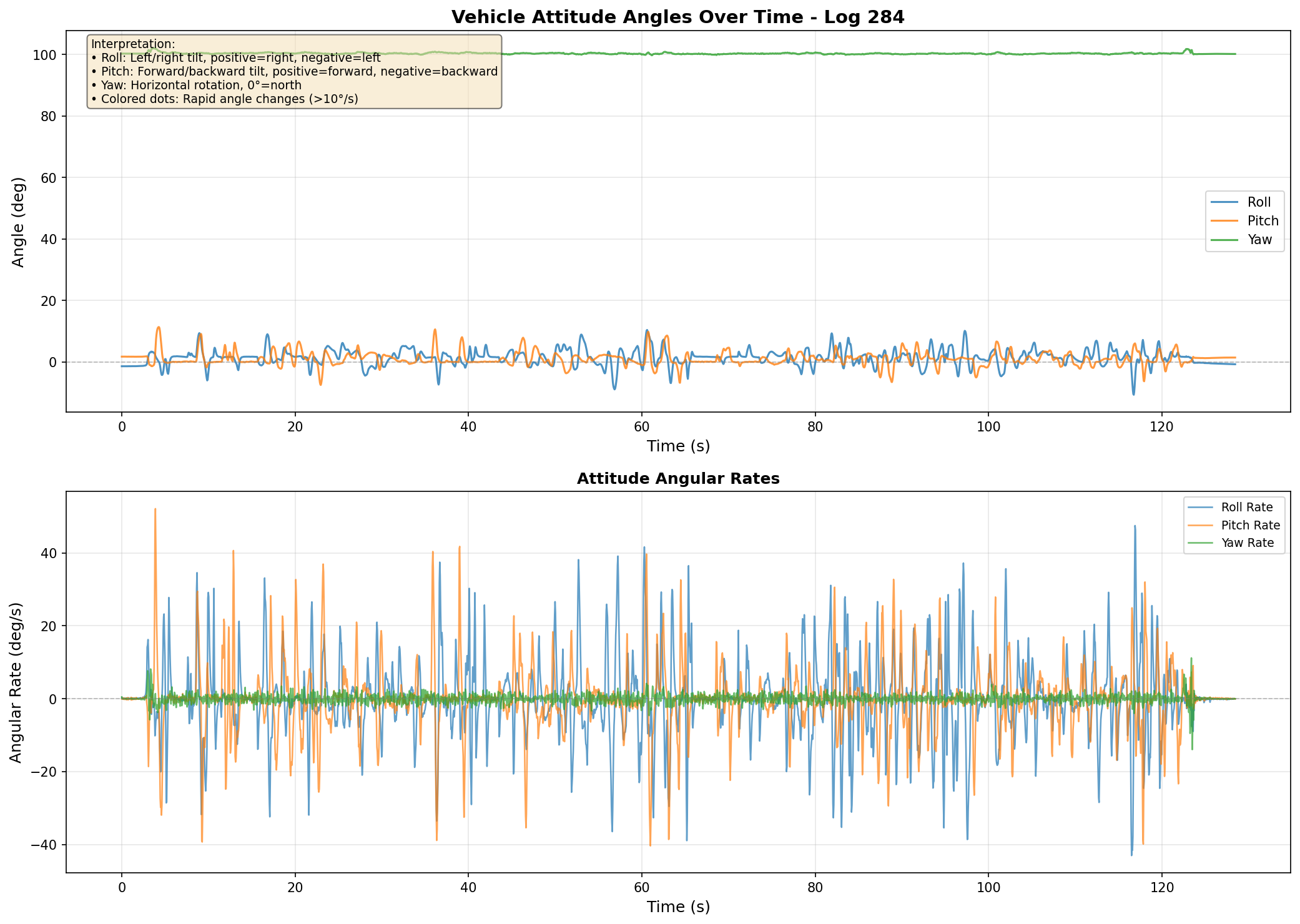Screen dimensions: 1300x924
Task: Click the Angle (deg) axis label
Action: (x=19, y=222)
